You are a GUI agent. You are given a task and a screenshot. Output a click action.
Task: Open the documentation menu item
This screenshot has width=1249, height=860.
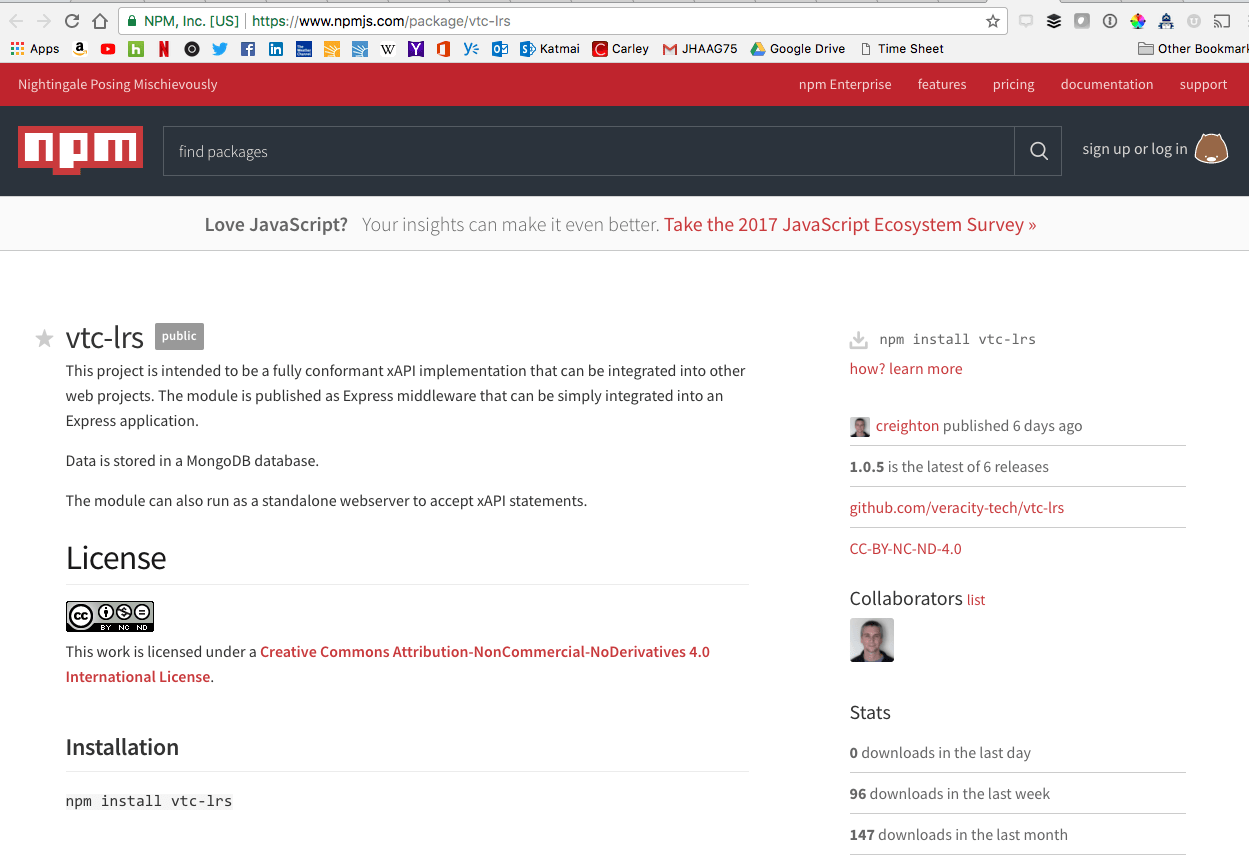point(1107,84)
